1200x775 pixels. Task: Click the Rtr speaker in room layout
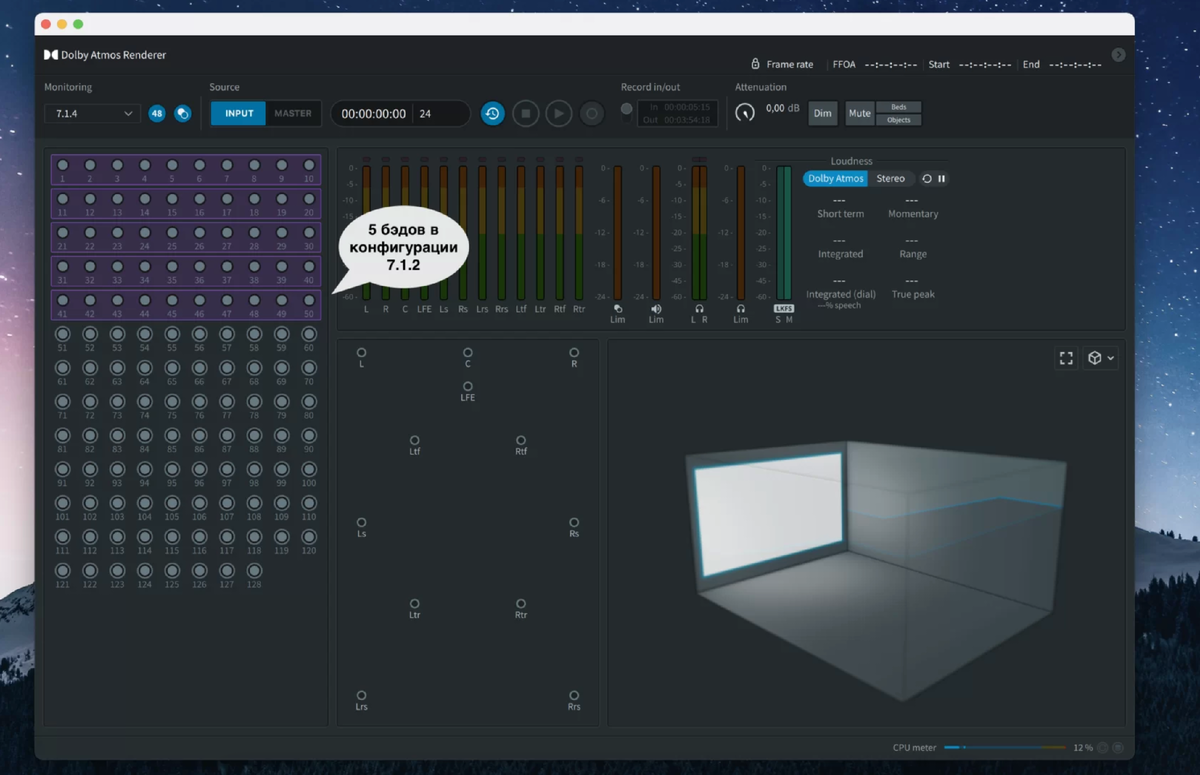point(521,604)
